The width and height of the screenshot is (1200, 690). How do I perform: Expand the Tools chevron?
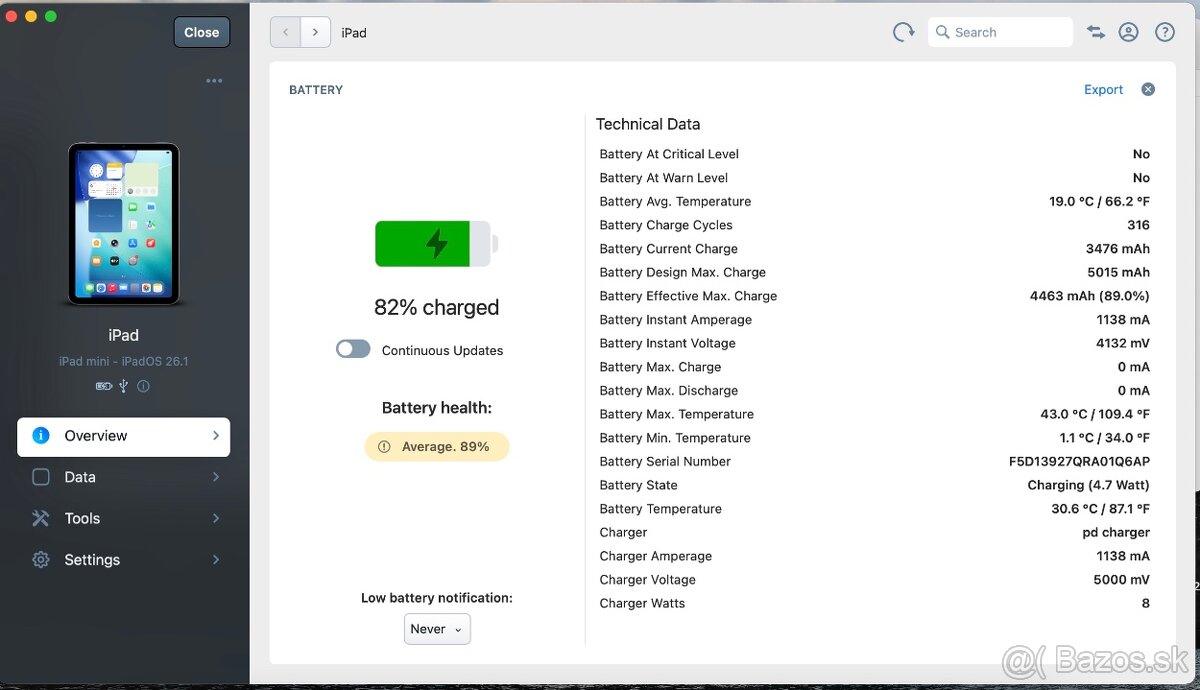tap(215, 518)
